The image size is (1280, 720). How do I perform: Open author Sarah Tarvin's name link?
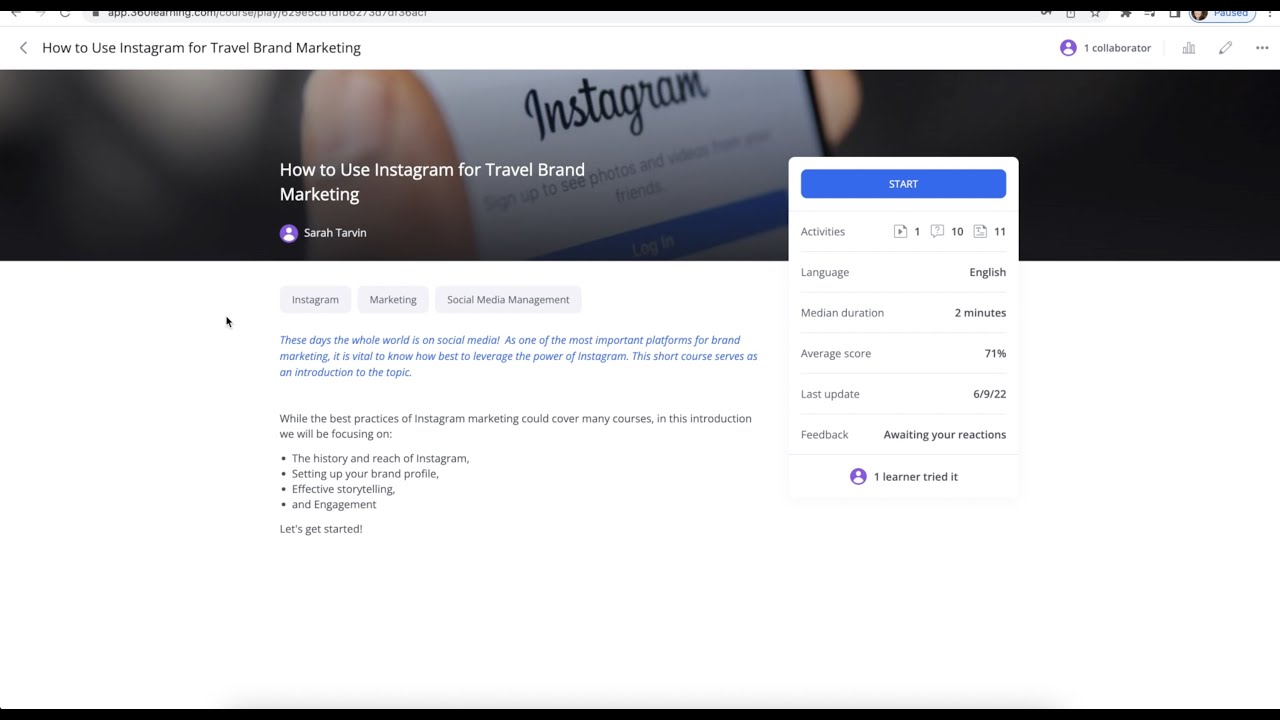pos(335,233)
